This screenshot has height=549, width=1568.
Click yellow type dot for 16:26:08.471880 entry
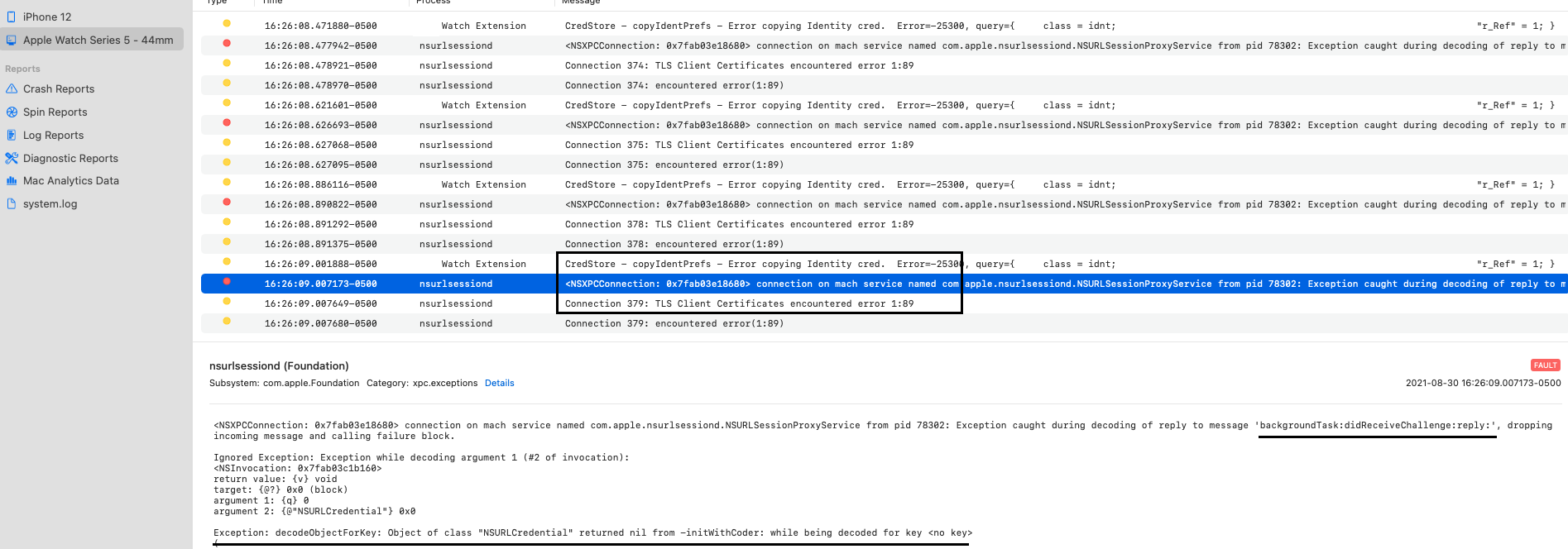pyautogui.click(x=227, y=24)
